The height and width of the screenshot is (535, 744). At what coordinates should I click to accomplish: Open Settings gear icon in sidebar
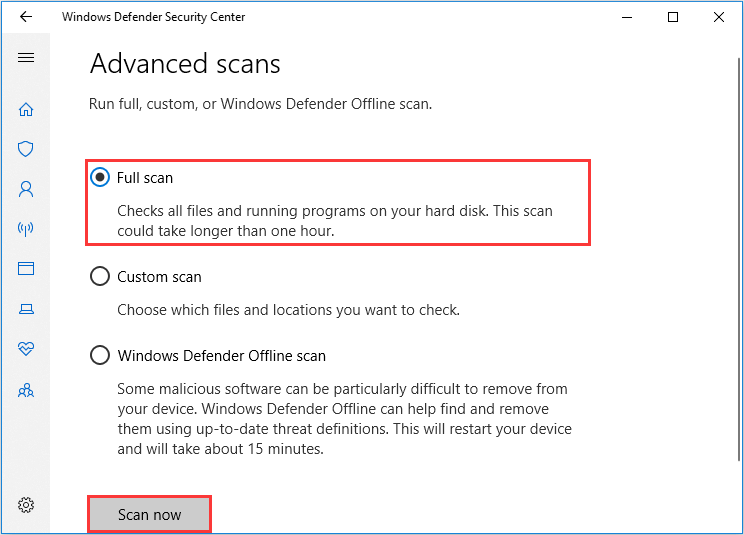pyautogui.click(x=26, y=505)
